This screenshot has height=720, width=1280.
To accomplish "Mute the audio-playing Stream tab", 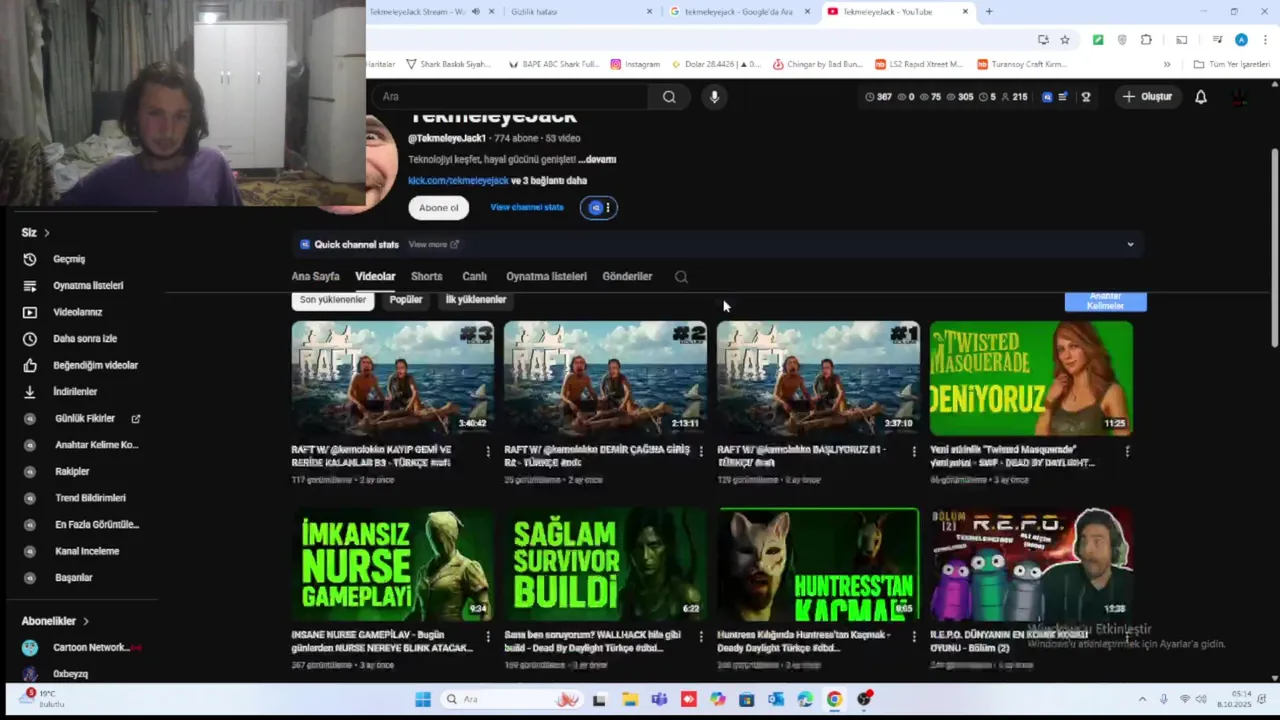I will point(476,12).
